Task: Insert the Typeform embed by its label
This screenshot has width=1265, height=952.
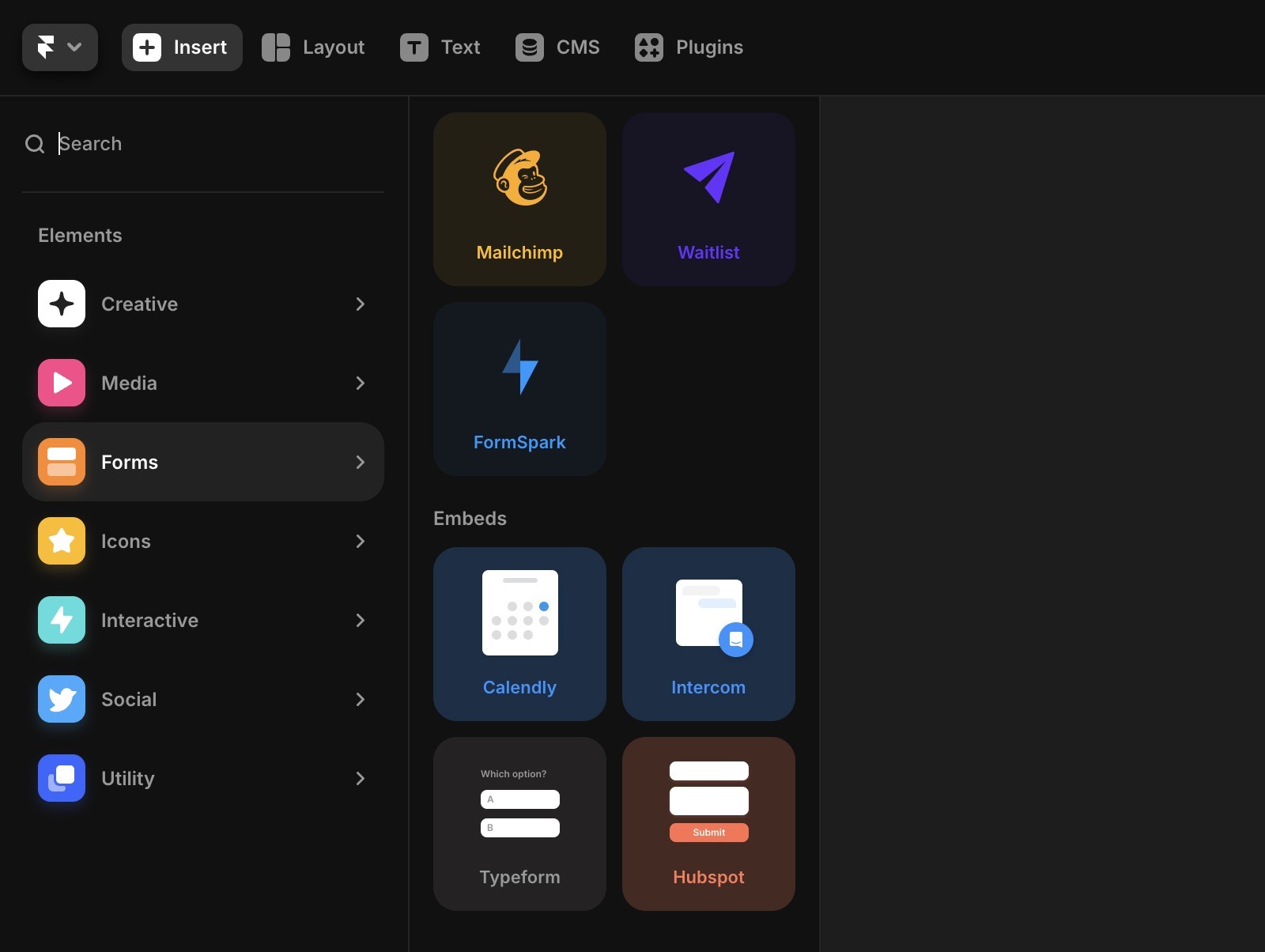Action: tap(519, 877)
